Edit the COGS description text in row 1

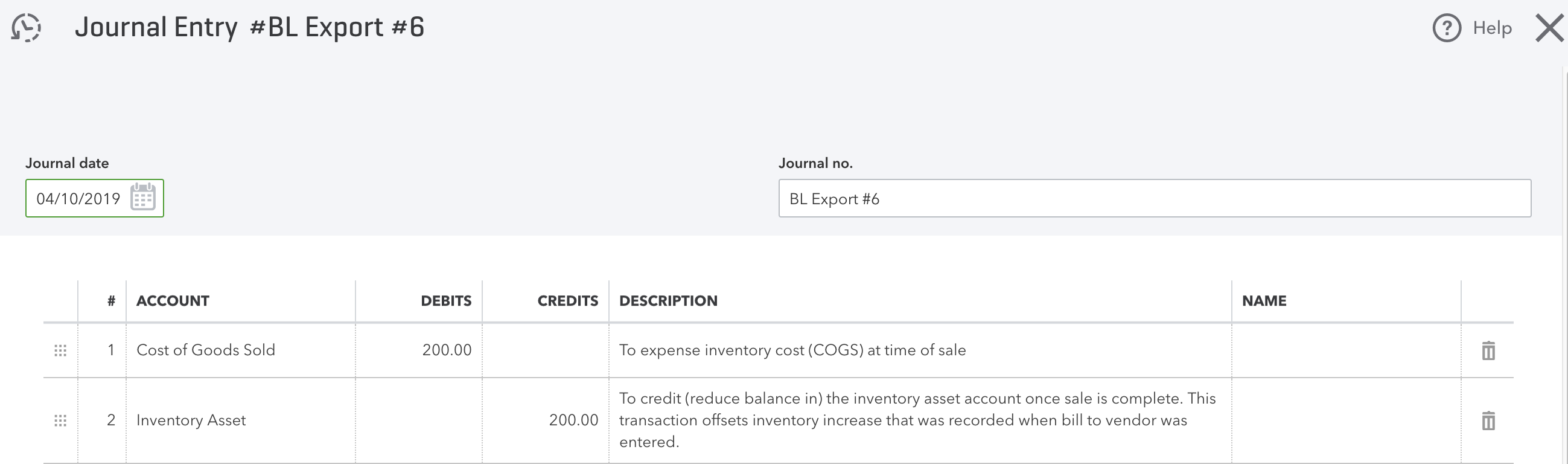919,350
